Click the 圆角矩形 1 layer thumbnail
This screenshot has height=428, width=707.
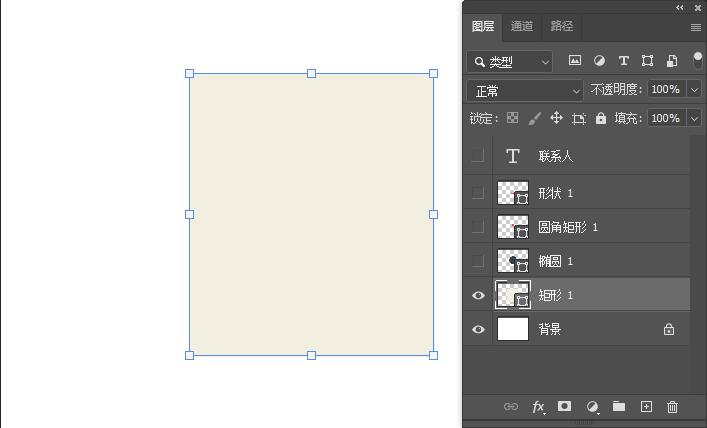point(513,227)
